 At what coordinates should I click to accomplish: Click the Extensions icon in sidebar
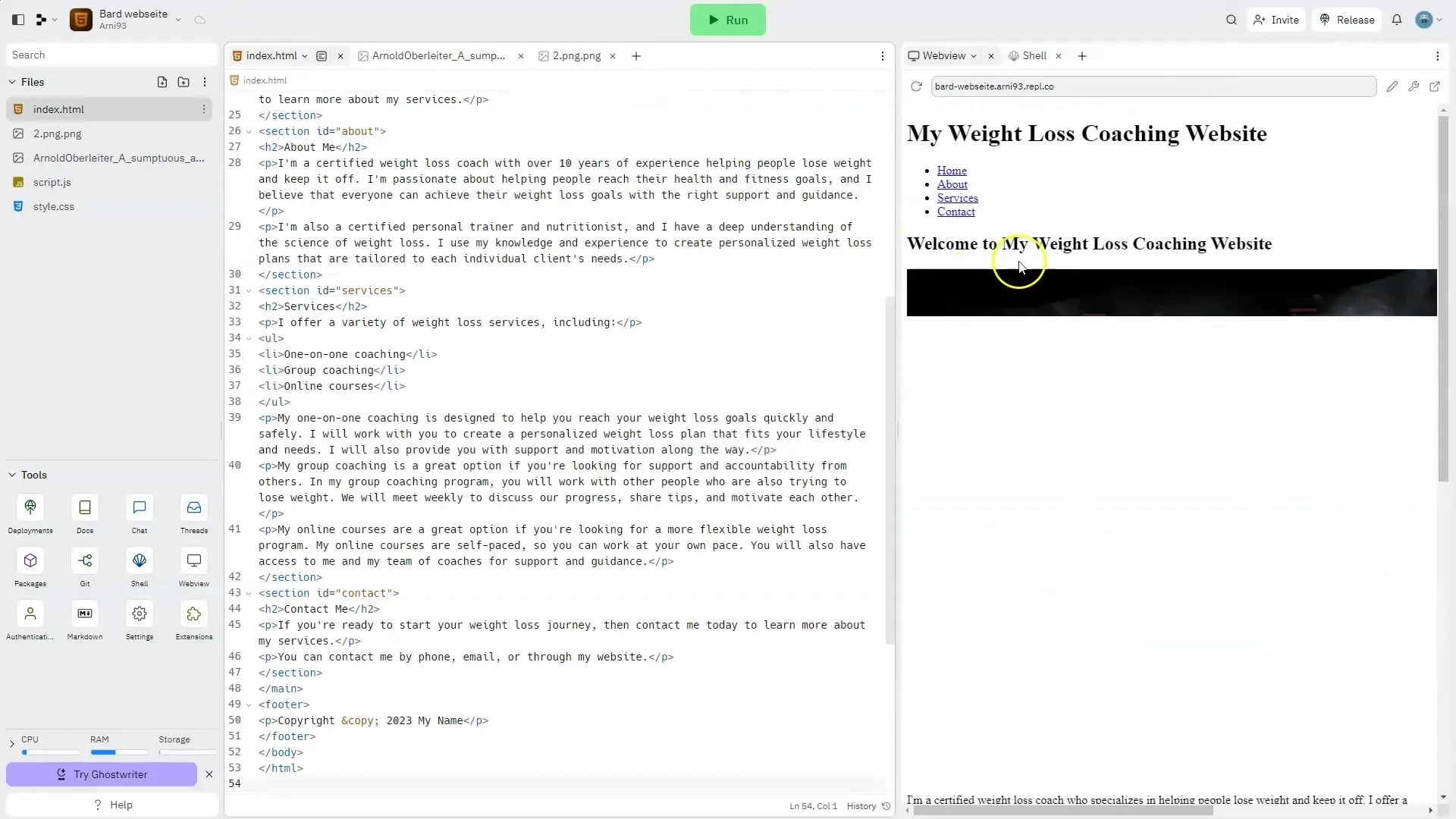click(x=194, y=613)
